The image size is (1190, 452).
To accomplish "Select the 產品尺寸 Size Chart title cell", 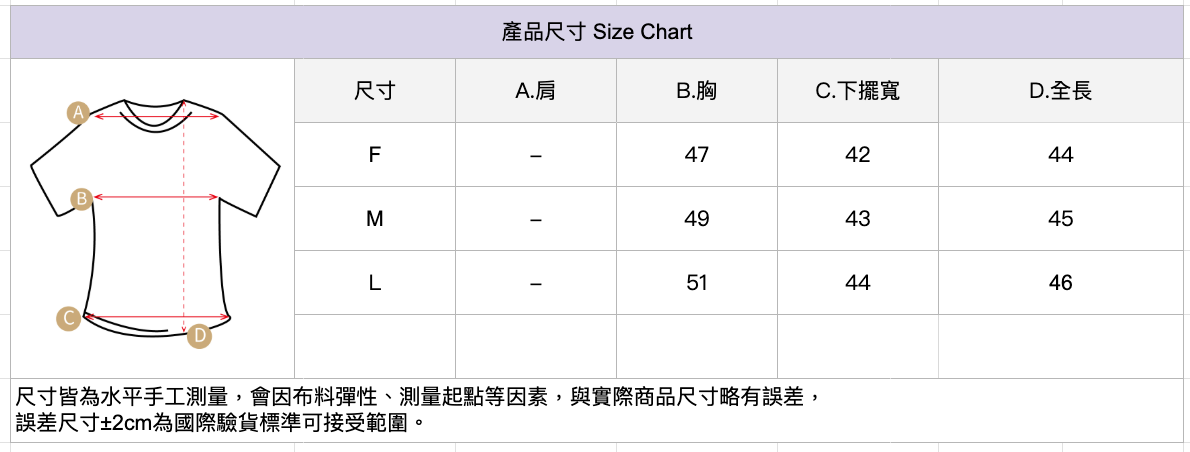I will pos(596,32).
